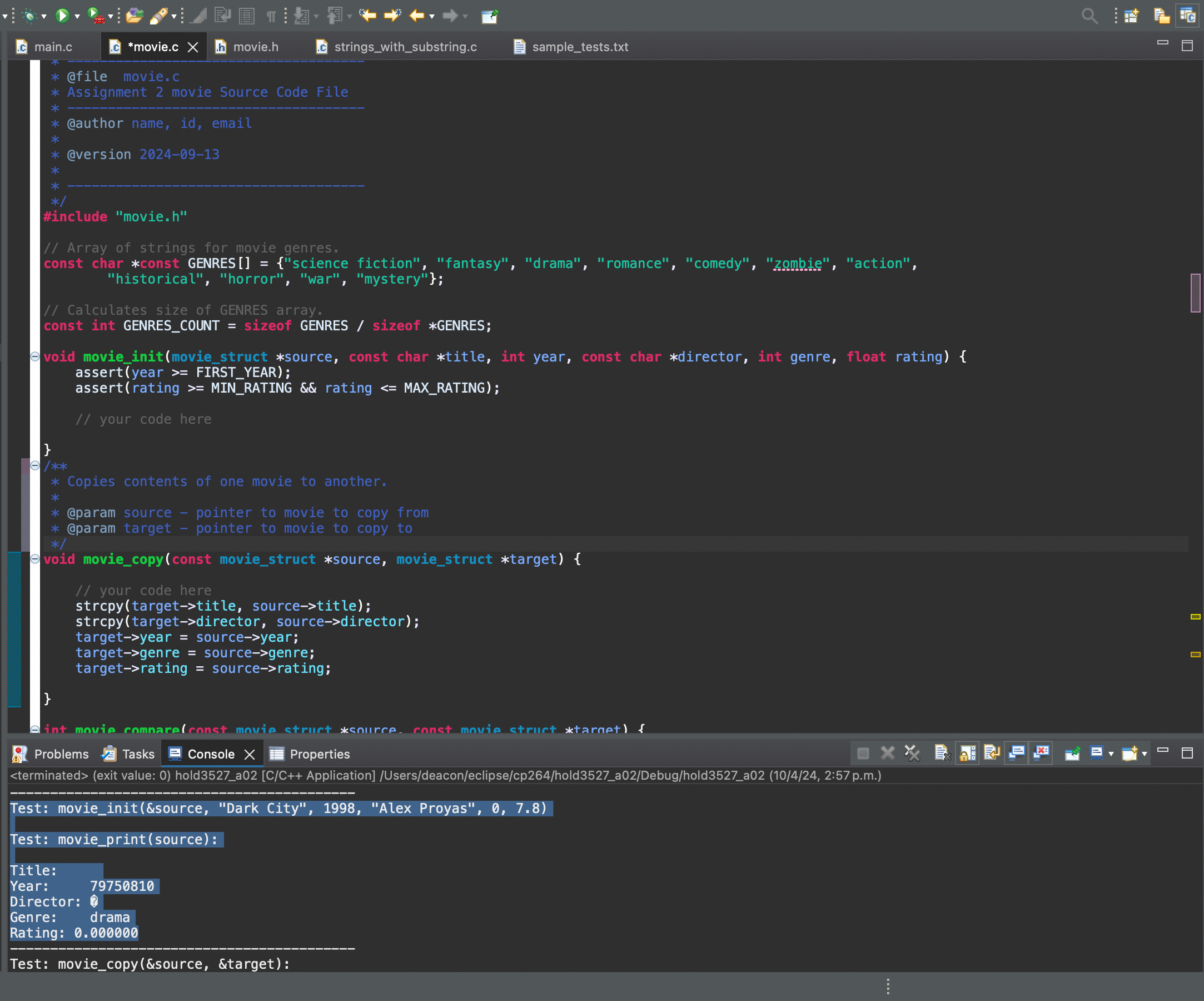
Task: Remove all terminated launches from Console
Action: (x=913, y=753)
